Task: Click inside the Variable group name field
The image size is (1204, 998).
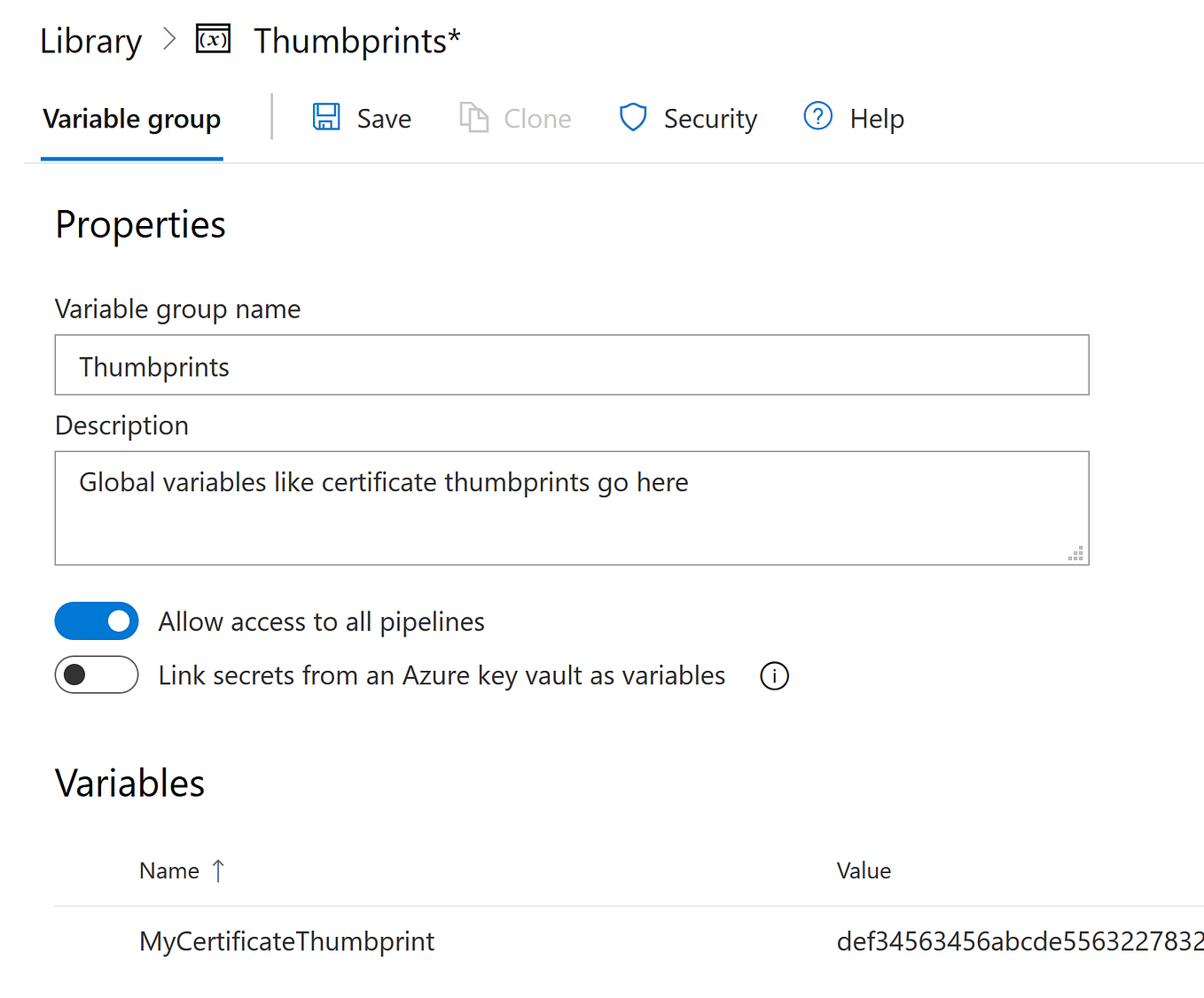Action: 571,364
